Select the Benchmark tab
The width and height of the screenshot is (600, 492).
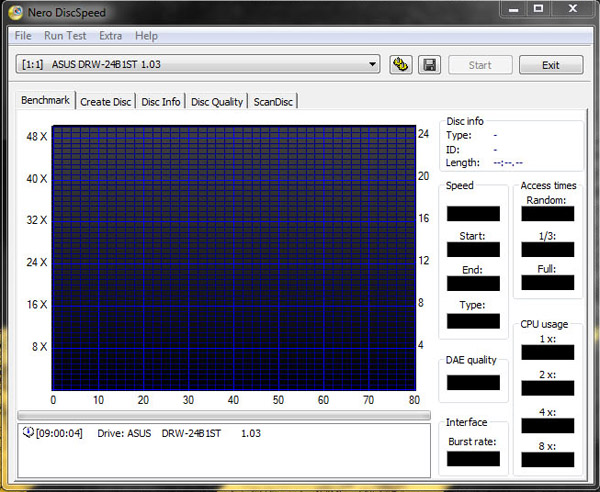tap(46, 100)
